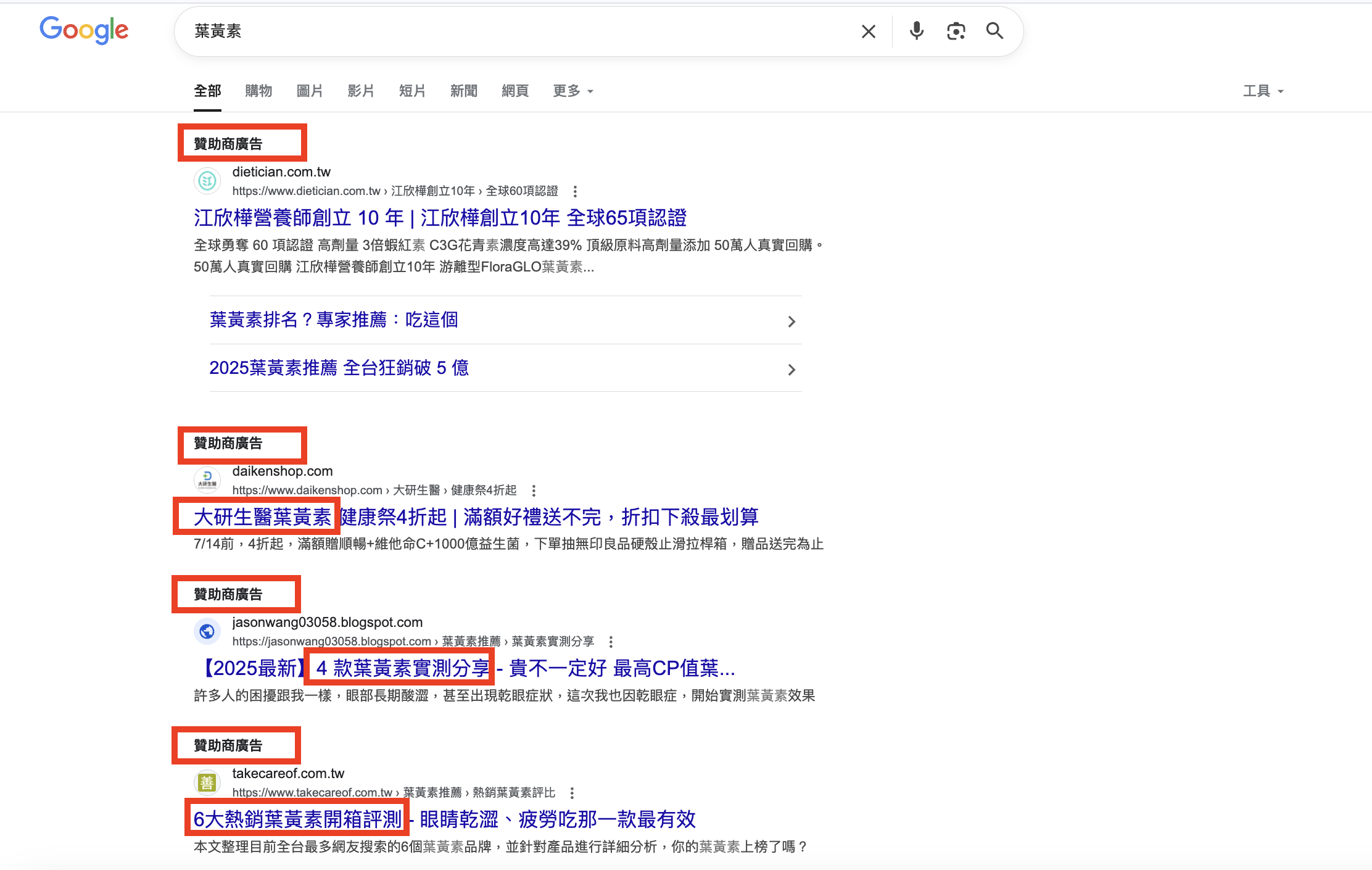Click 贊助商廣告 label above takecareof.com.tw
The height and width of the screenshot is (870, 1372).
228,745
